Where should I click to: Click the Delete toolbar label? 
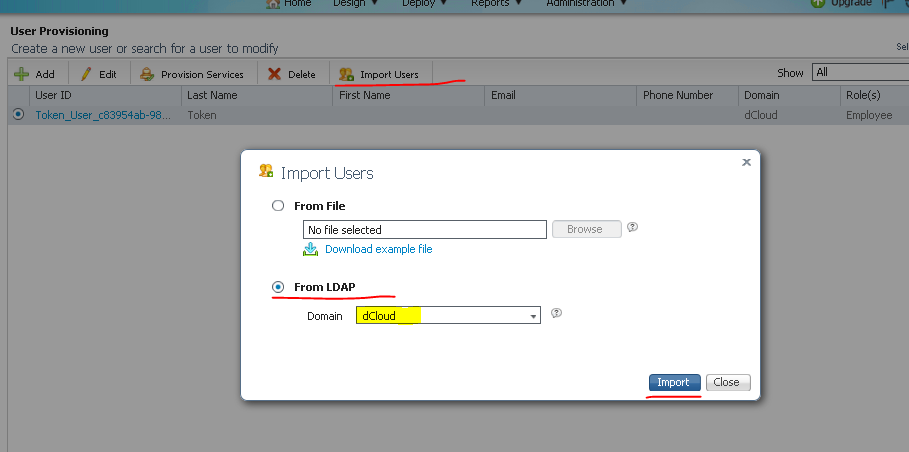tap(301, 74)
